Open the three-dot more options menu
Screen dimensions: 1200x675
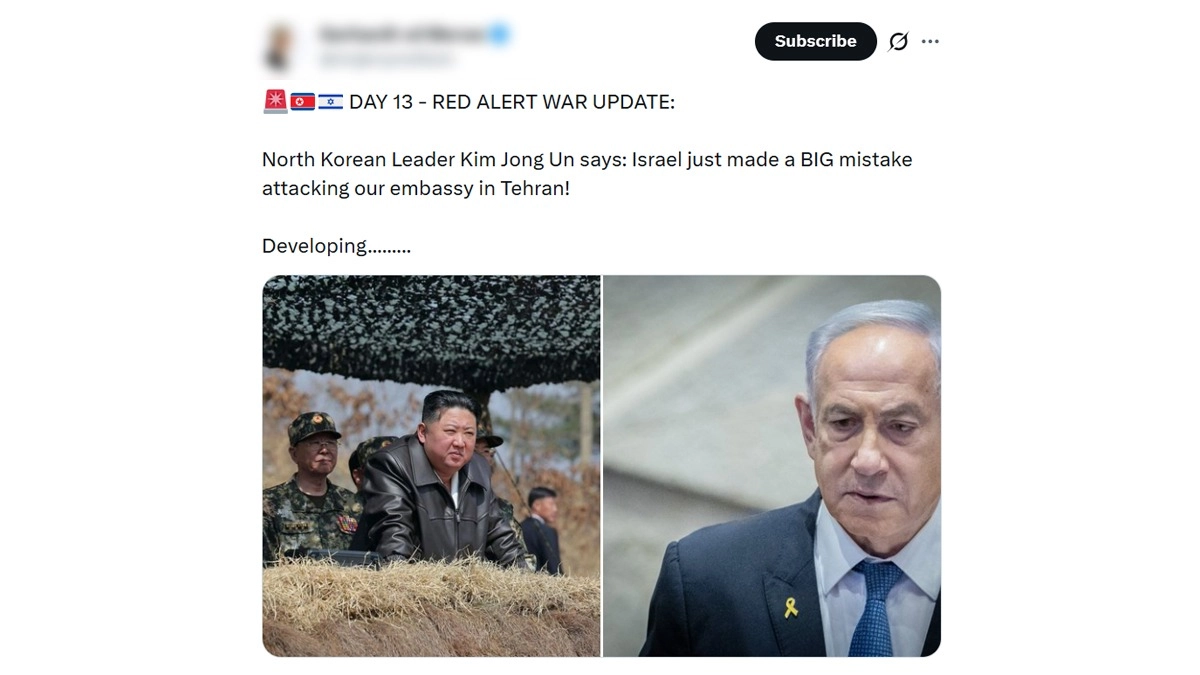[x=930, y=41]
